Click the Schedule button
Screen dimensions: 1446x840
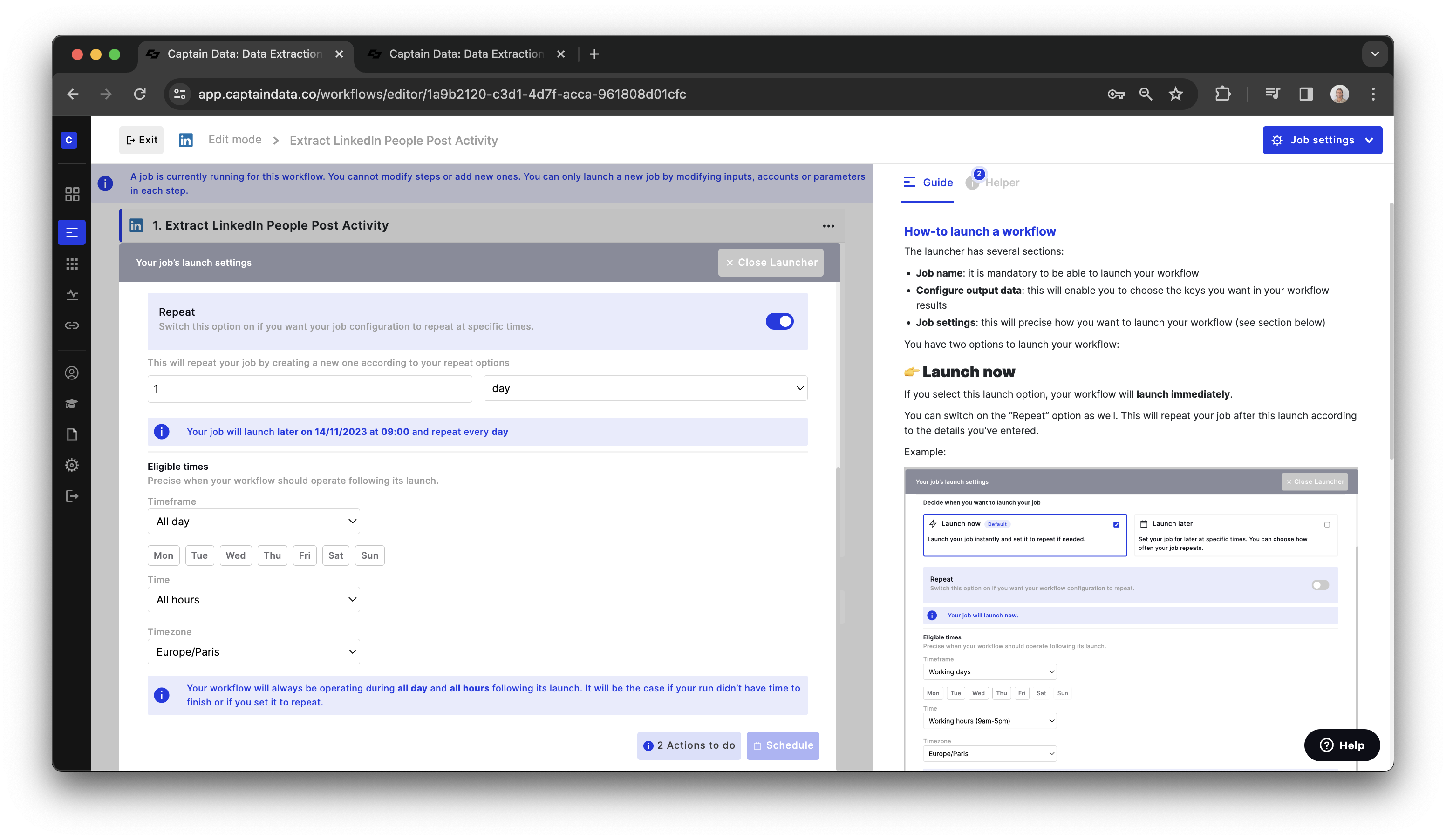coord(783,746)
